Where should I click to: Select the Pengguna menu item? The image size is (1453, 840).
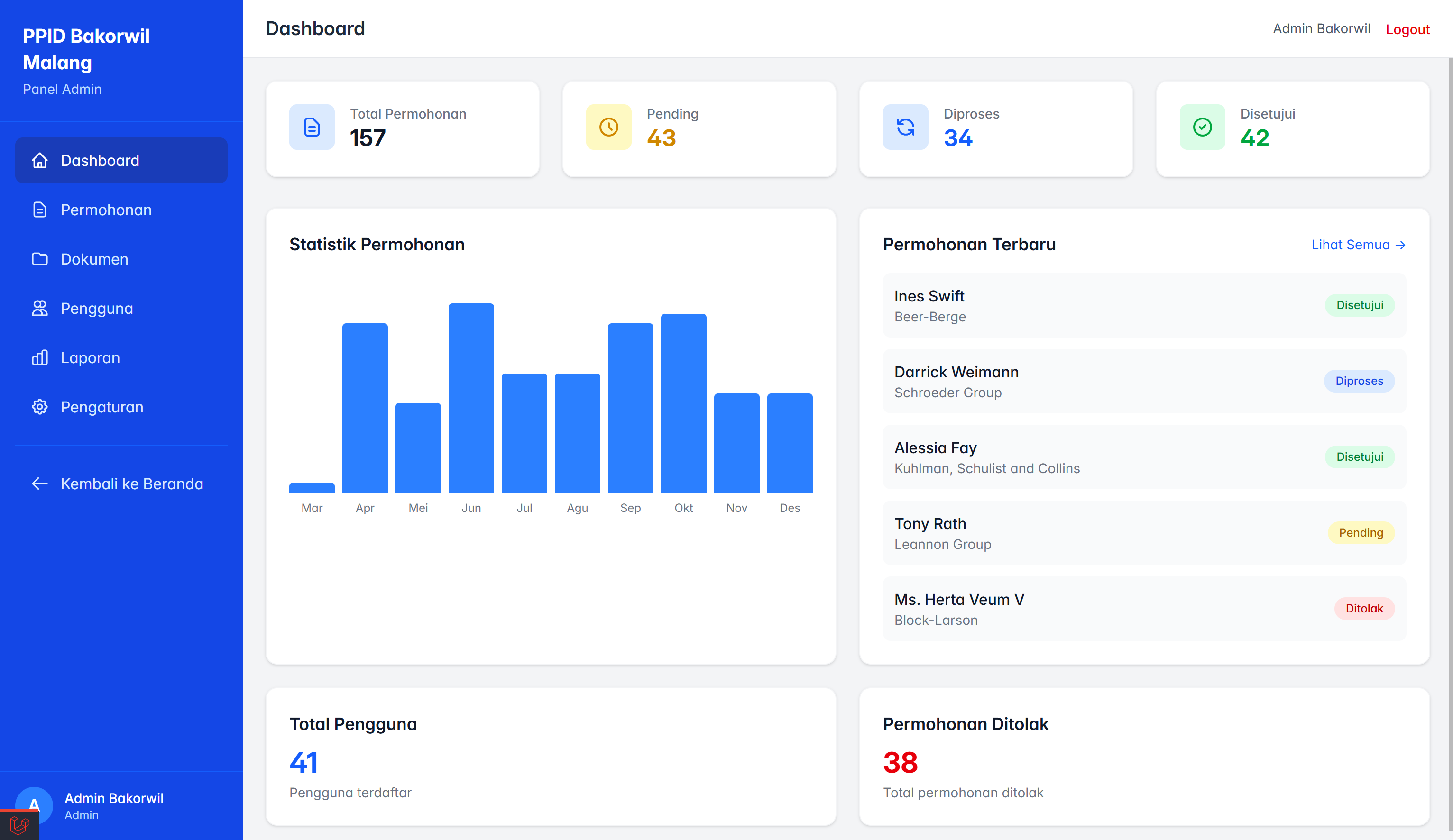pos(121,309)
